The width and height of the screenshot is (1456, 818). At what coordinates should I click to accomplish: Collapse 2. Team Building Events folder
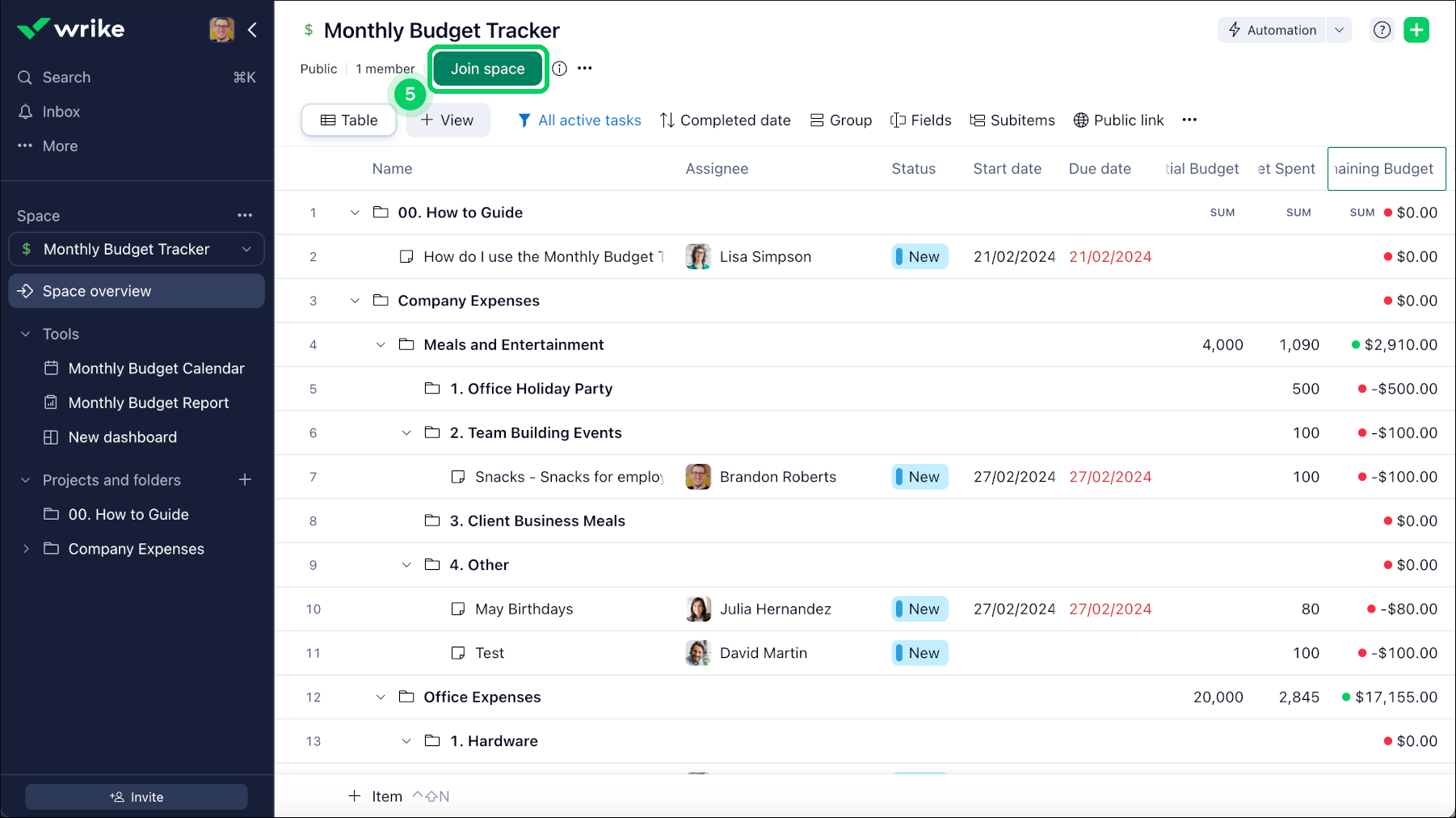point(406,433)
